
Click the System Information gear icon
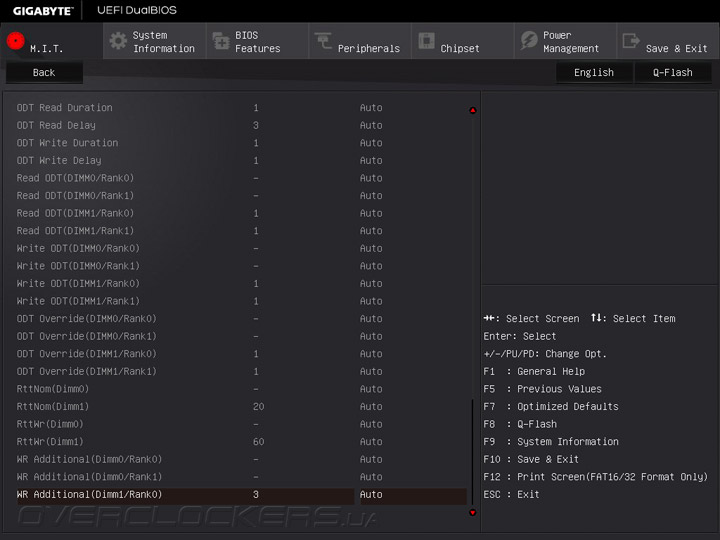[118, 41]
